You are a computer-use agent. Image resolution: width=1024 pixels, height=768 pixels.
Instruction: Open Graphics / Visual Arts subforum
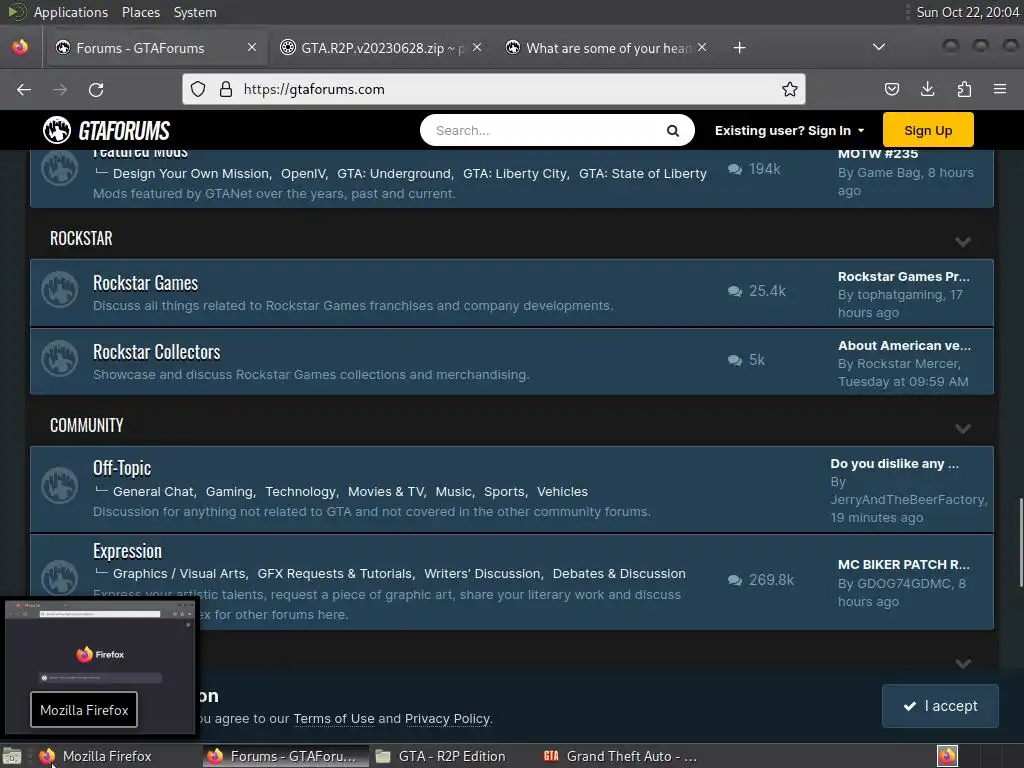[179, 573]
